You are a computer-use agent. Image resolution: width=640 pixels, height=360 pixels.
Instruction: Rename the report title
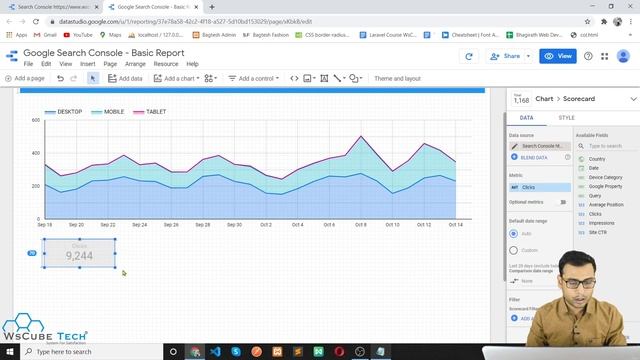click(x=104, y=53)
